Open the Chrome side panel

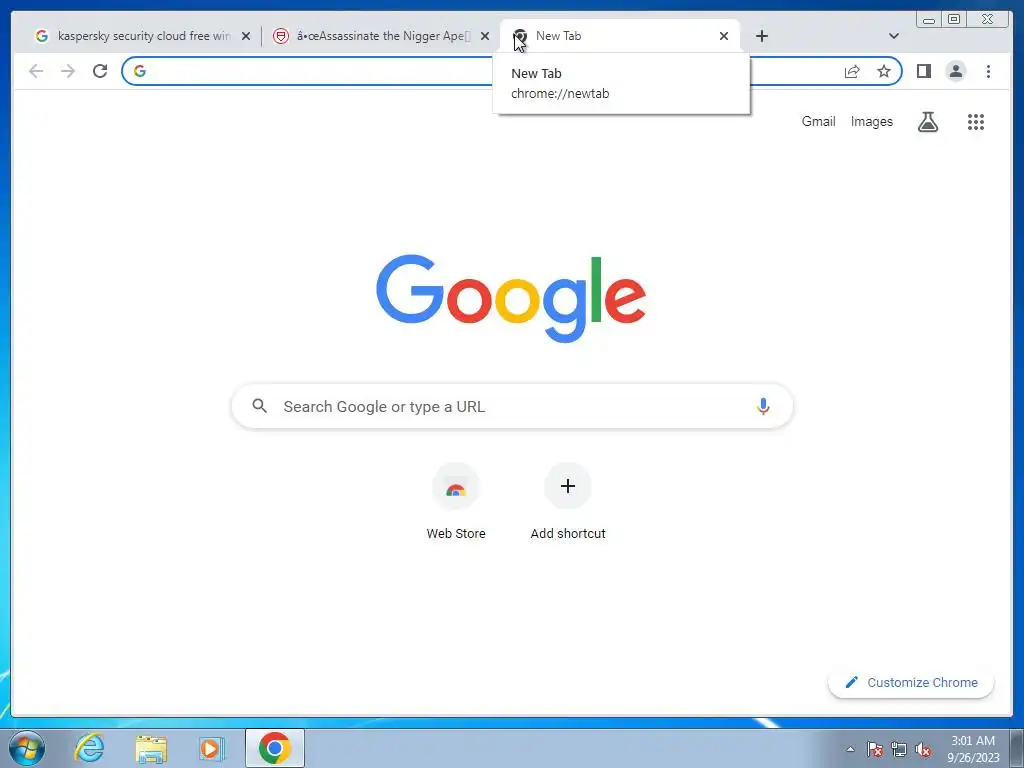click(x=923, y=71)
